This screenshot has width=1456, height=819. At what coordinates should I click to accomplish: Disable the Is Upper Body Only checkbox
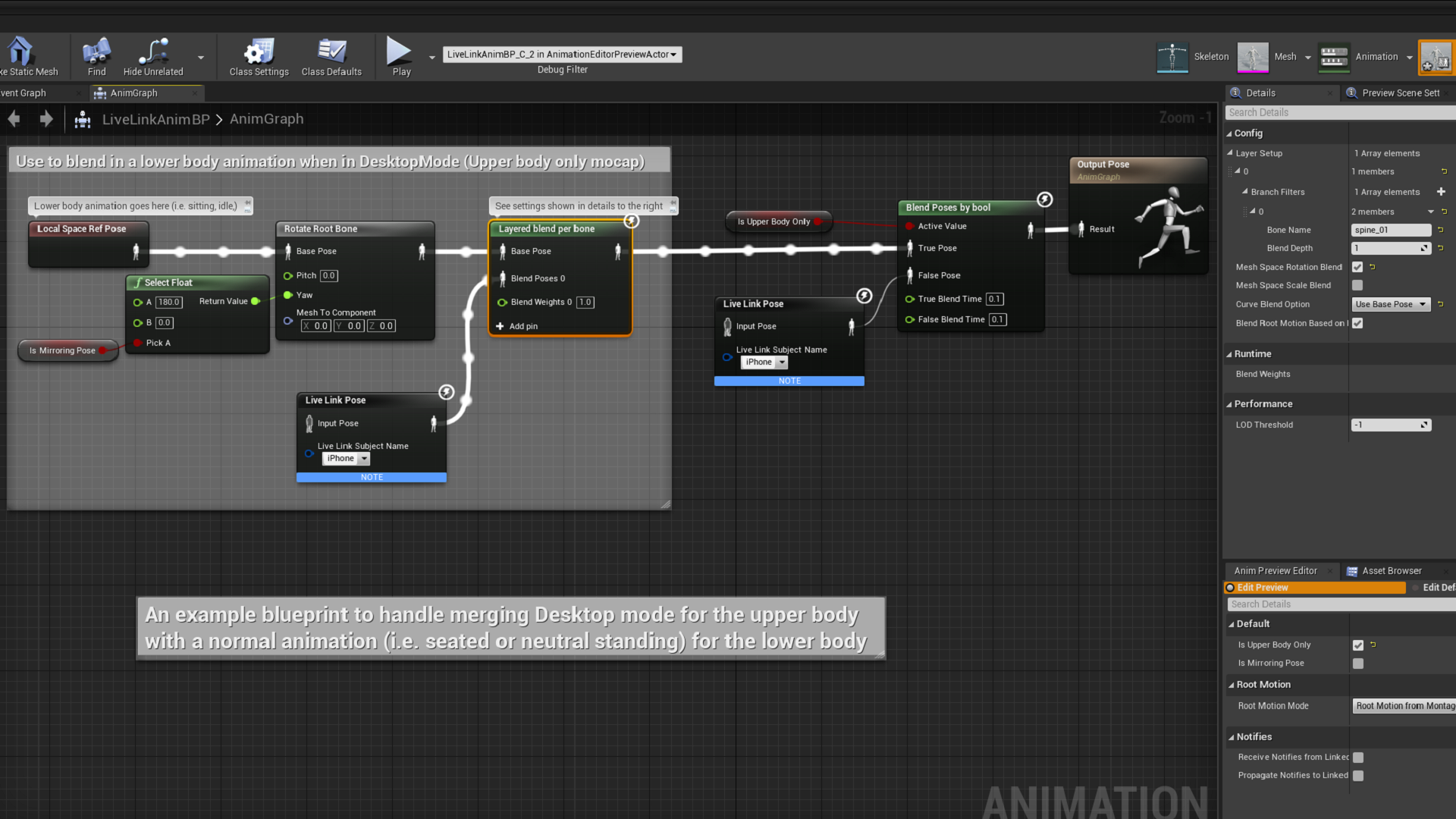[1358, 645]
